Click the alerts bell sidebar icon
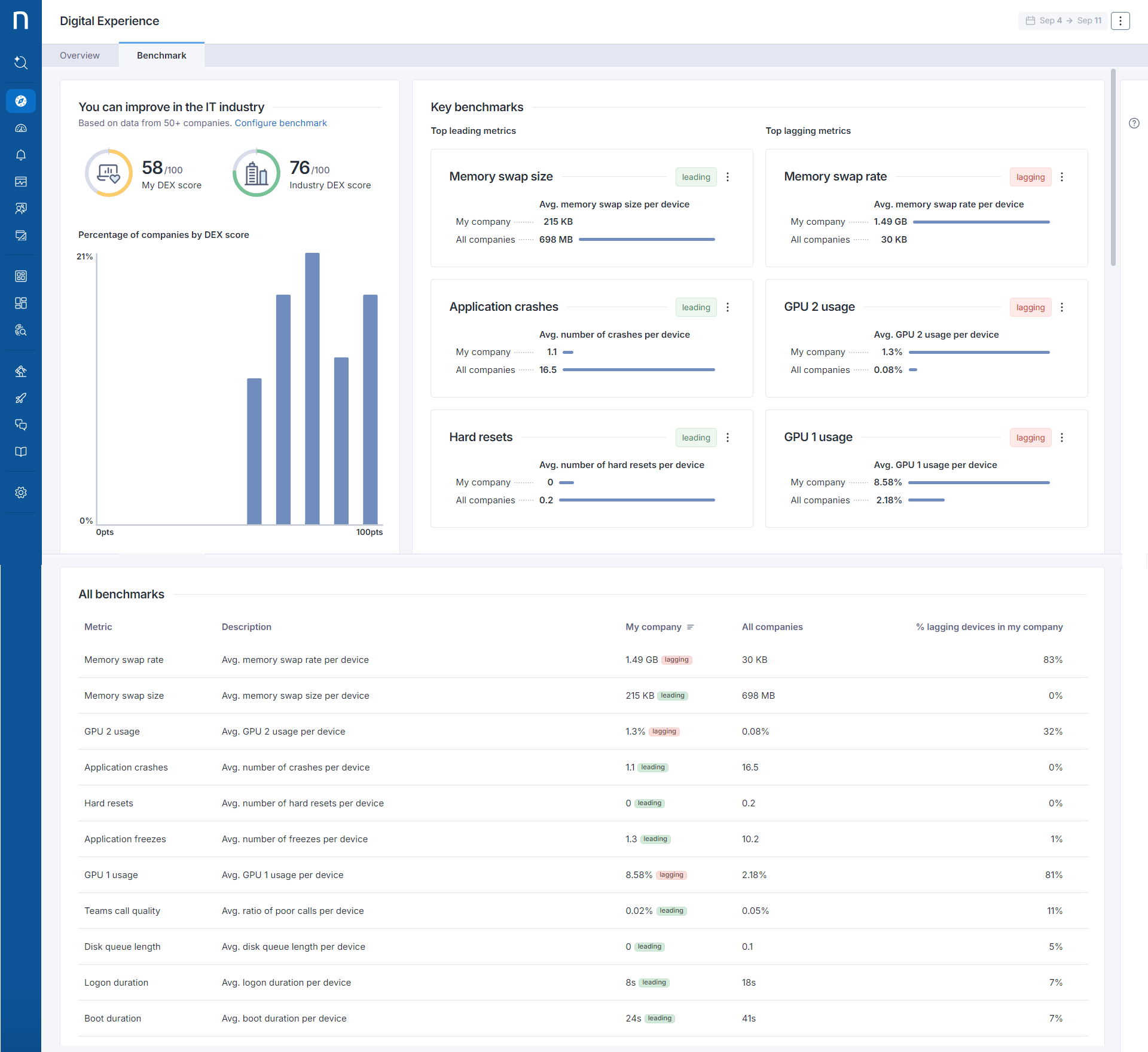 coord(21,155)
